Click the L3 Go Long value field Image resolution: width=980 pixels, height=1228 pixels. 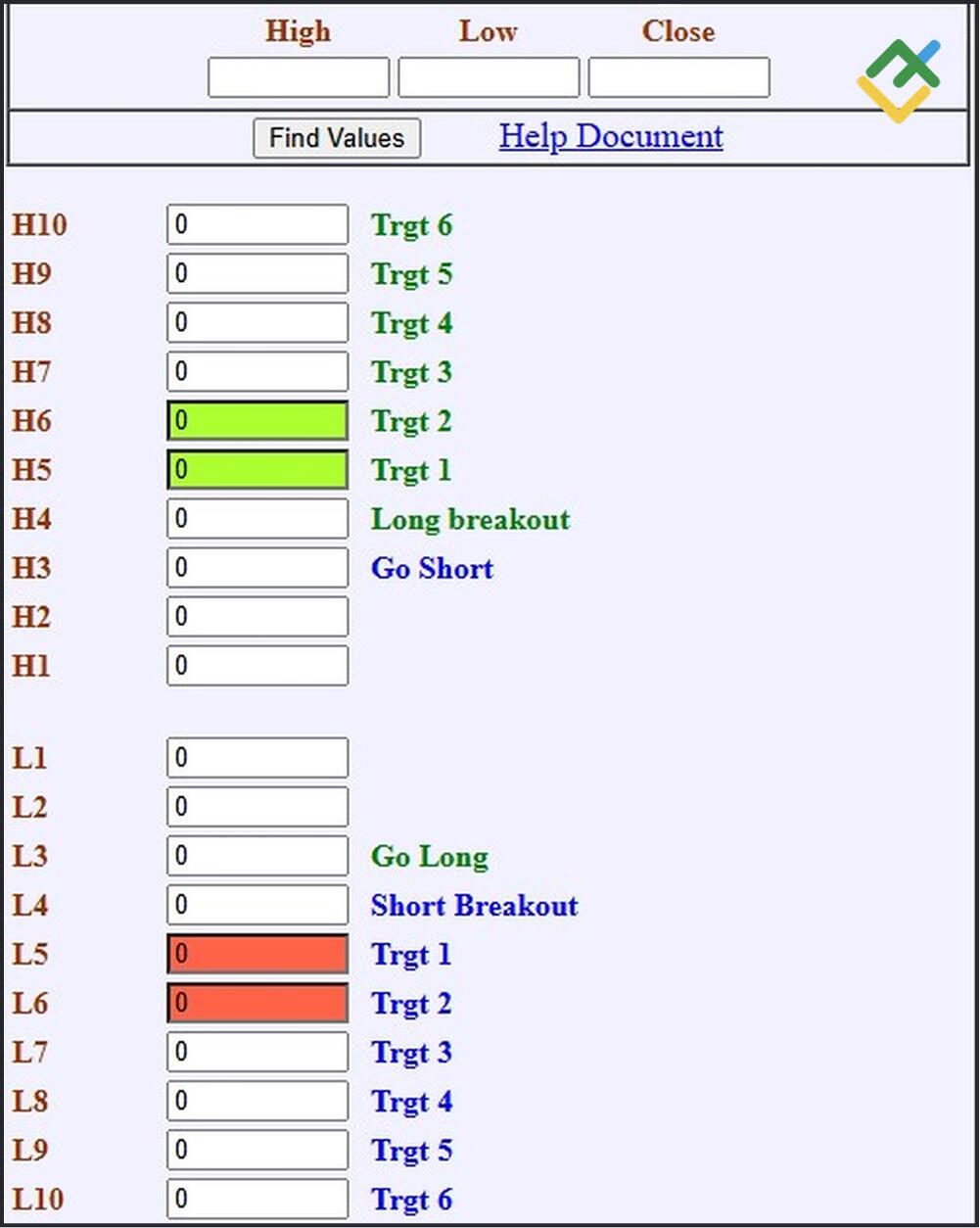[257, 856]
